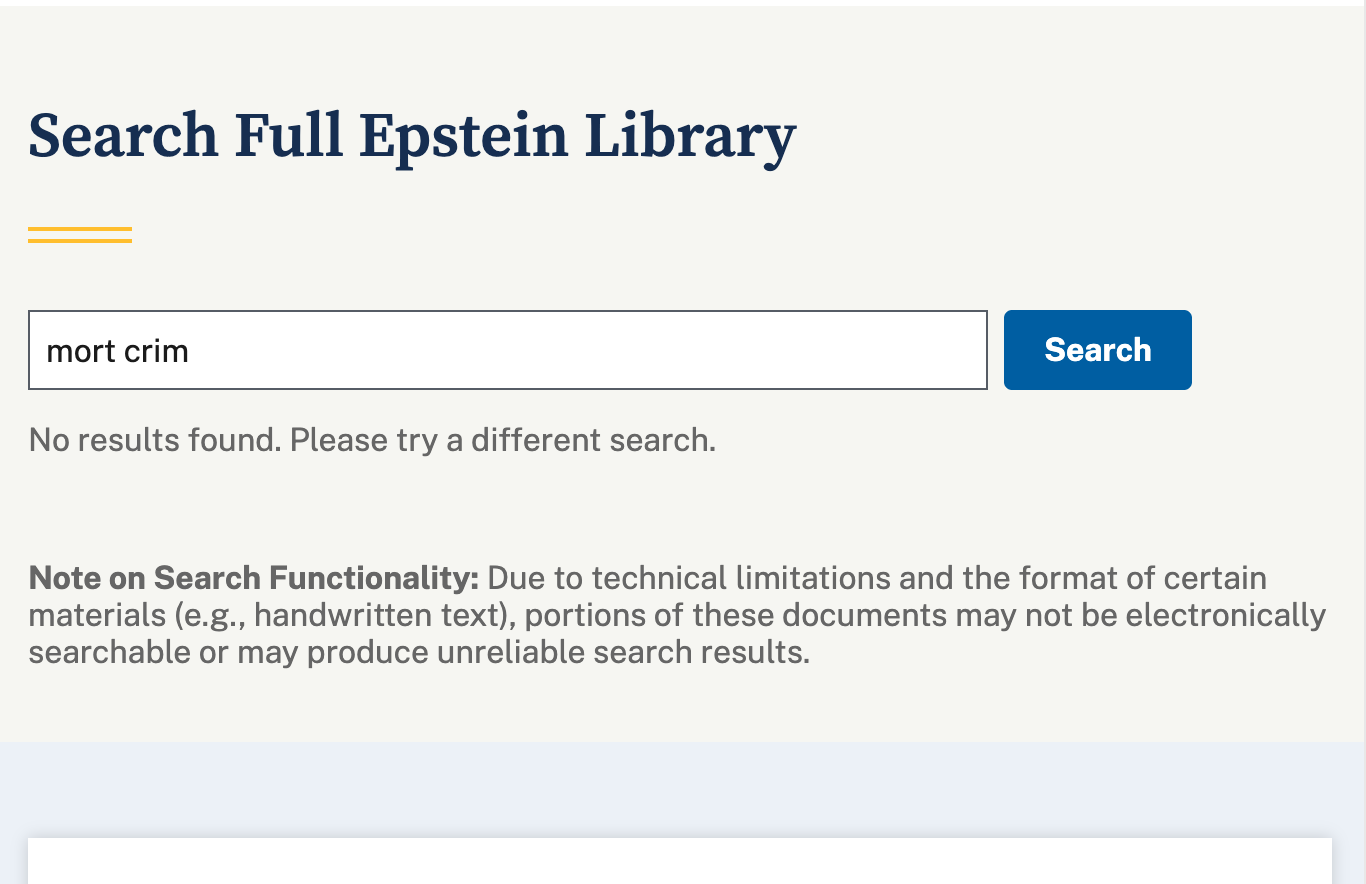Screen dimensions: 1366x884
Task: Click "unreliable search results" in the note
Action: click(x=623, y=652)
